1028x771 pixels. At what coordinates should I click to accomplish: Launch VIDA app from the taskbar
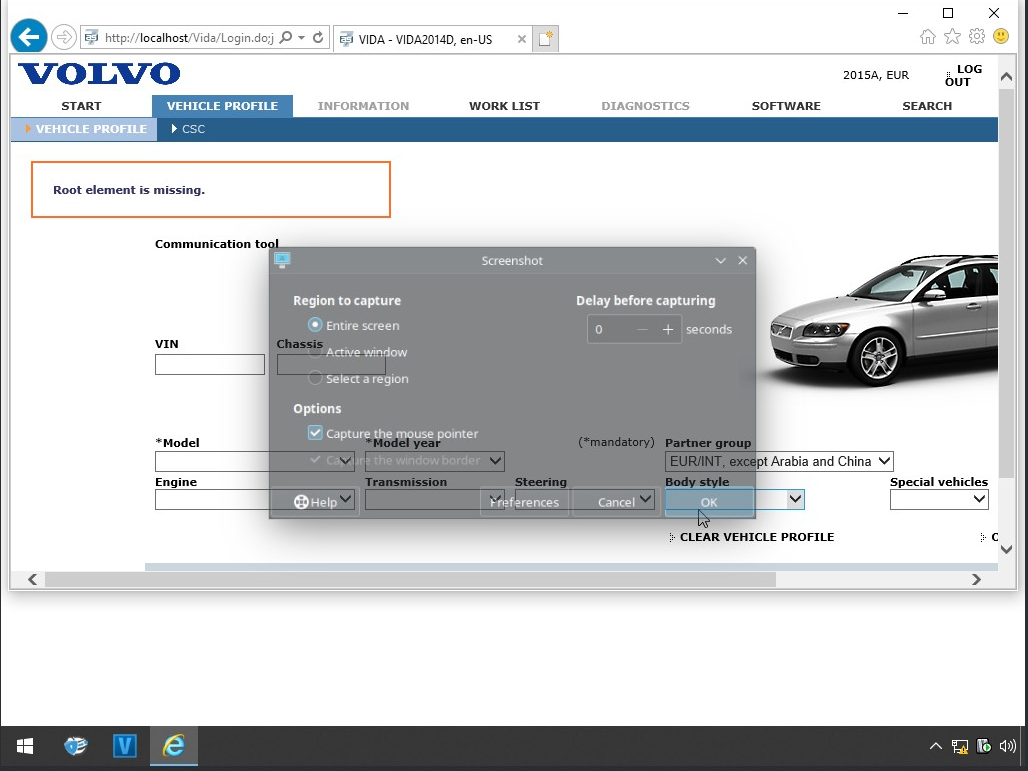[x=124, y=746]
